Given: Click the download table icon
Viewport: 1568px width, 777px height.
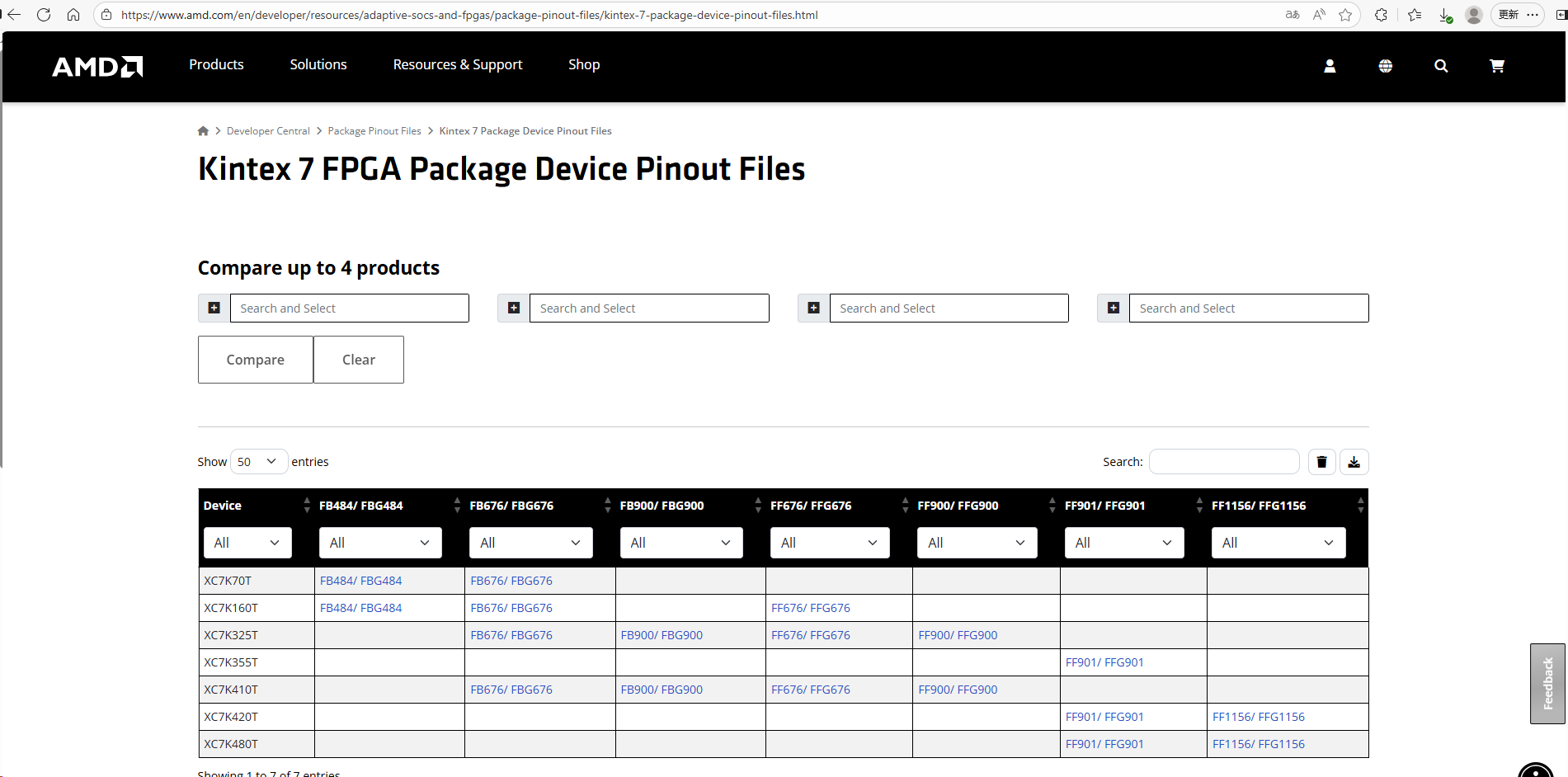Looking at the screenshot, I should click(x=1354, y=462).
